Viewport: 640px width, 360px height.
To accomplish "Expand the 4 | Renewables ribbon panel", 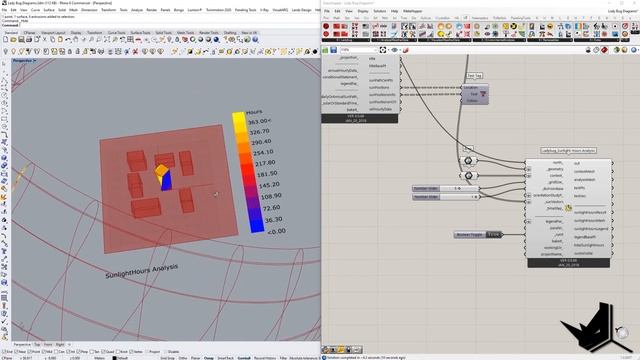I will pyautogui.click(x=550, y=40).
